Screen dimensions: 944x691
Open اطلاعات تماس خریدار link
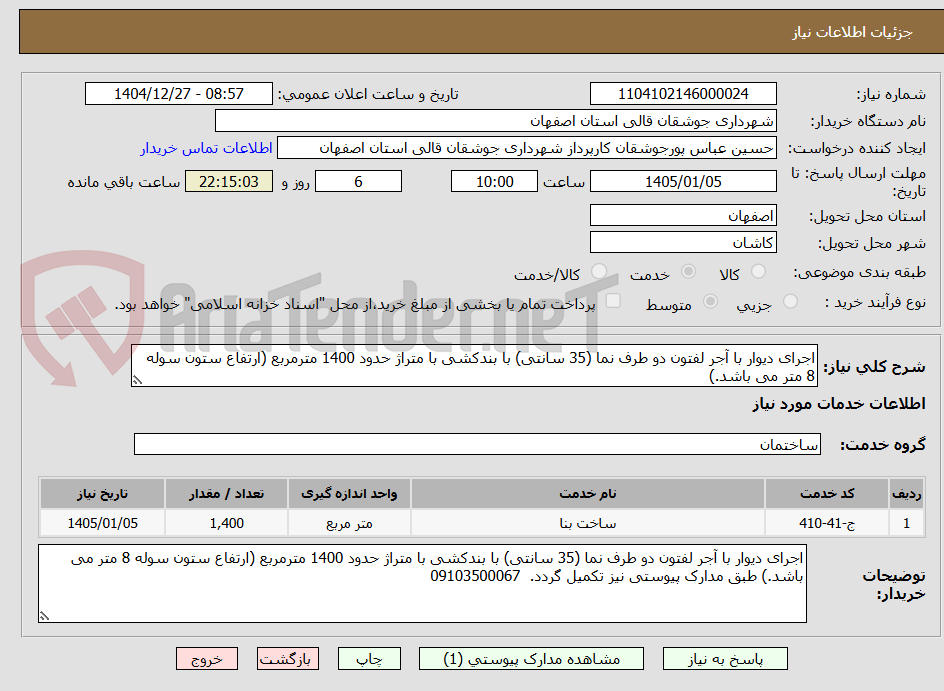point(206,148)
